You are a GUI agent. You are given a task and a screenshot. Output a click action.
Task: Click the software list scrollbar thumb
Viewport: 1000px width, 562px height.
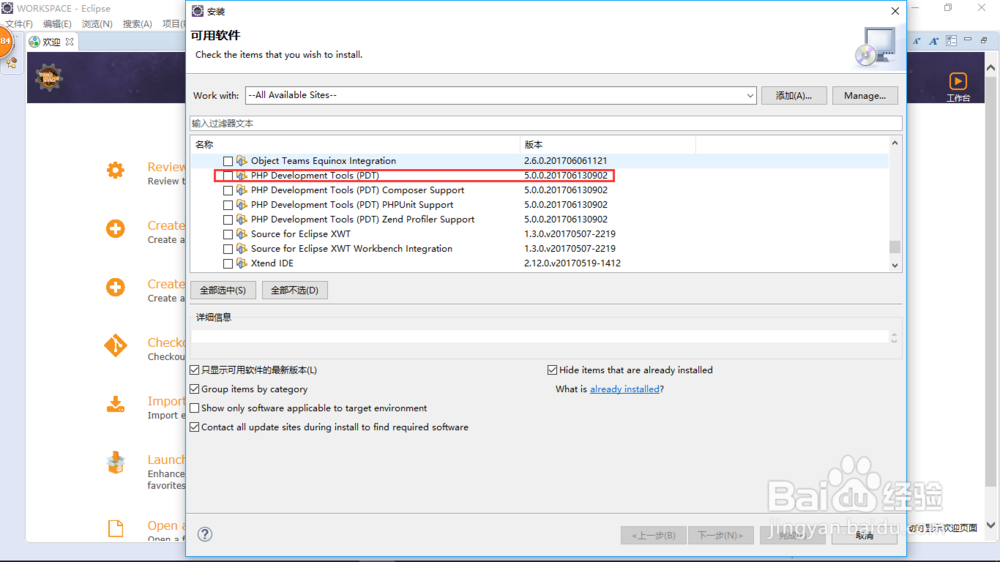(895, 247)
